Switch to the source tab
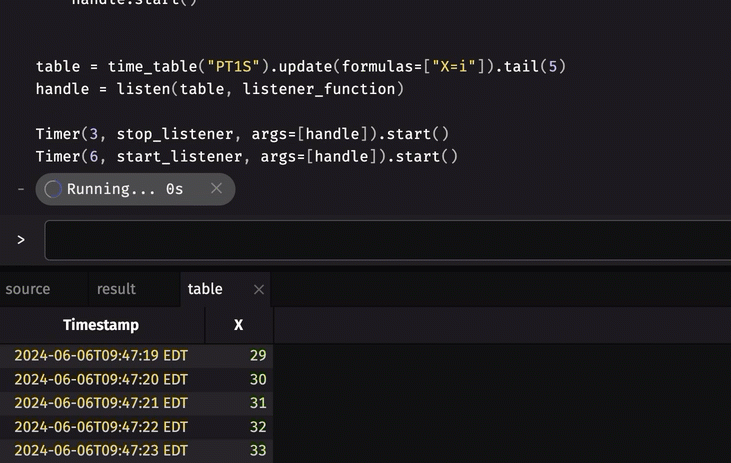 tap(28, 289)
